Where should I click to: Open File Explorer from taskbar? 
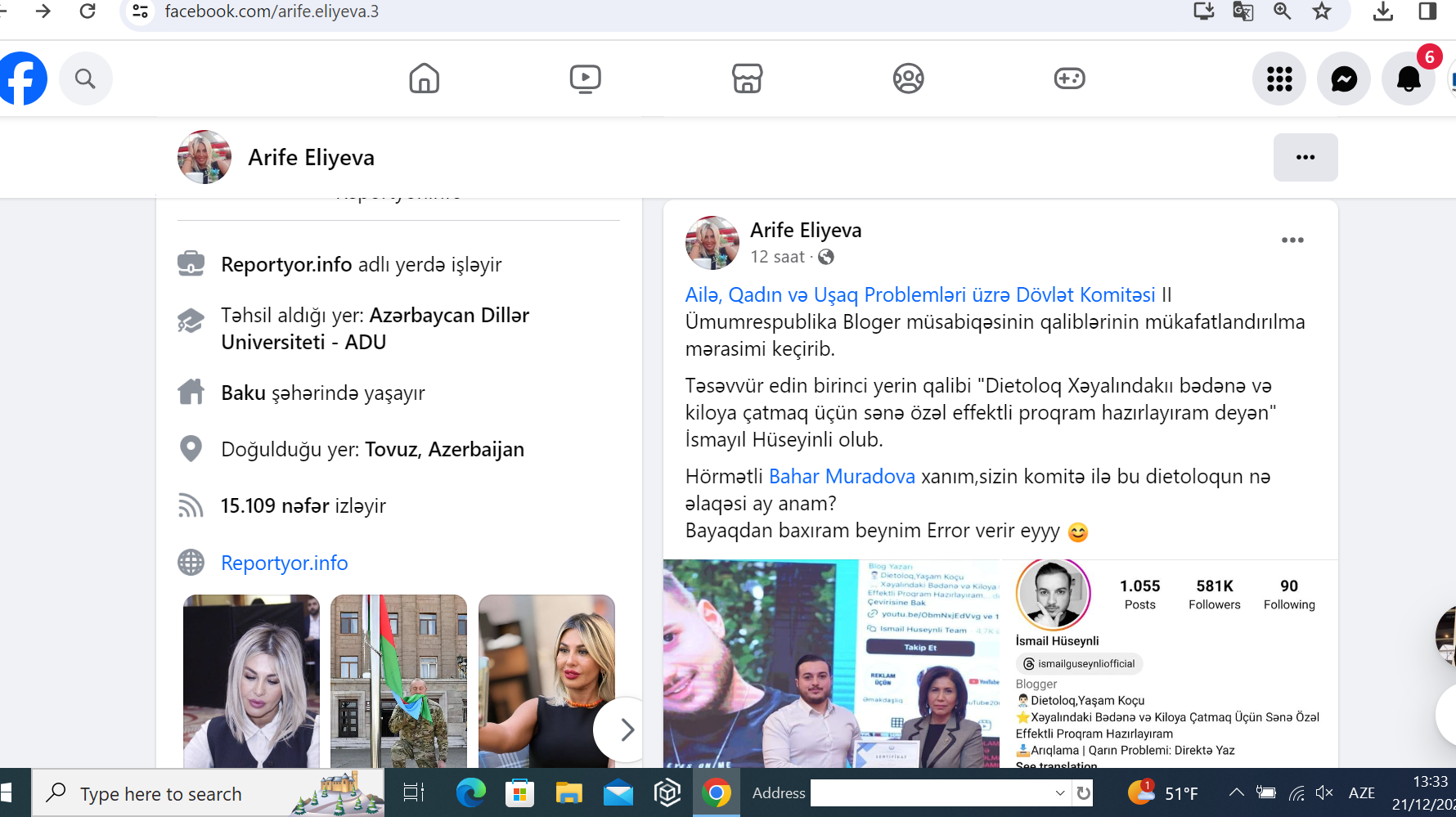[568, 793]
